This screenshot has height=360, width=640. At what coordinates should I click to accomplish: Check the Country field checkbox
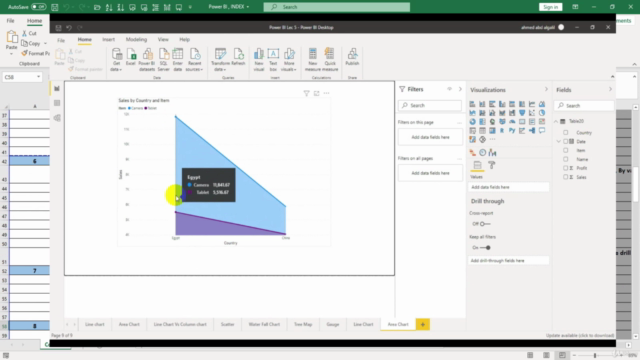pyautogui.click(x=566, y=133)
